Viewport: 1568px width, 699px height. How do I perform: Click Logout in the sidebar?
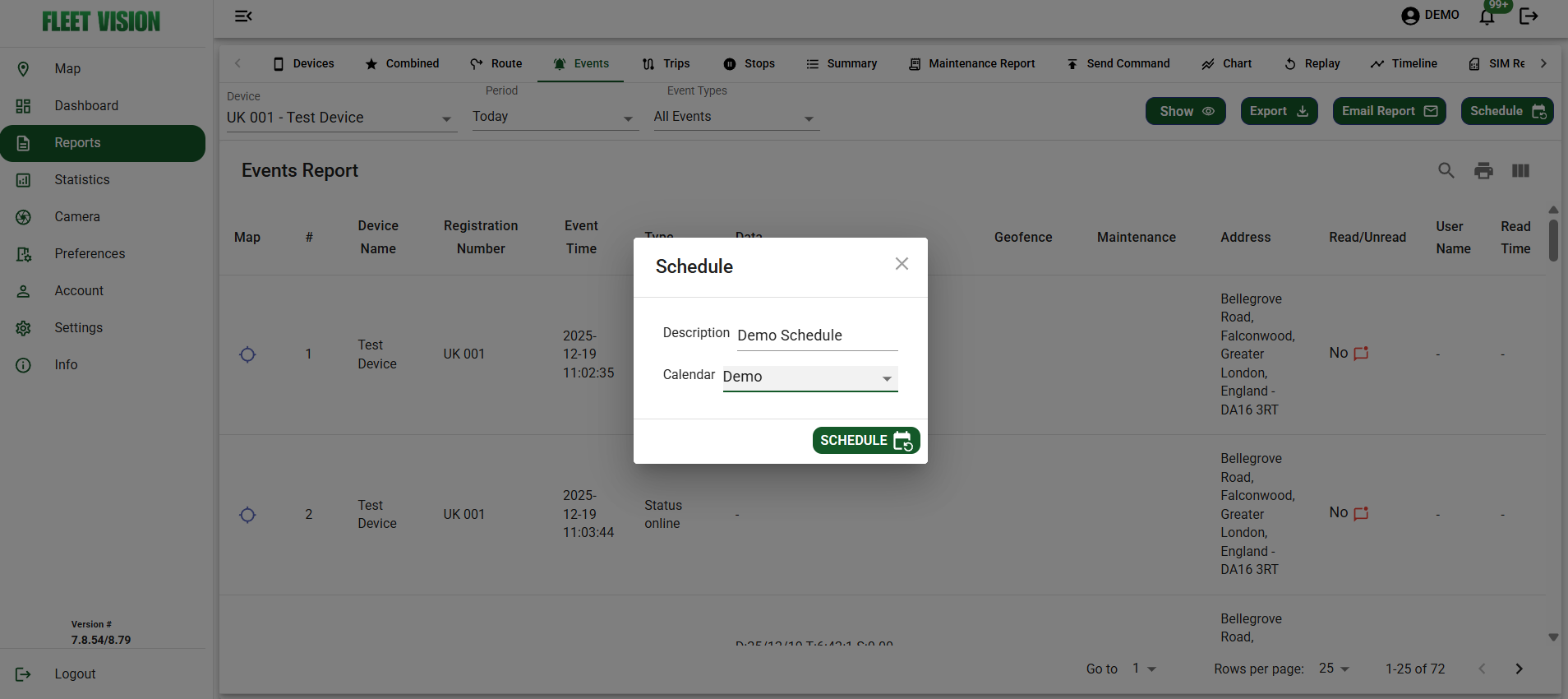[103, 674]
